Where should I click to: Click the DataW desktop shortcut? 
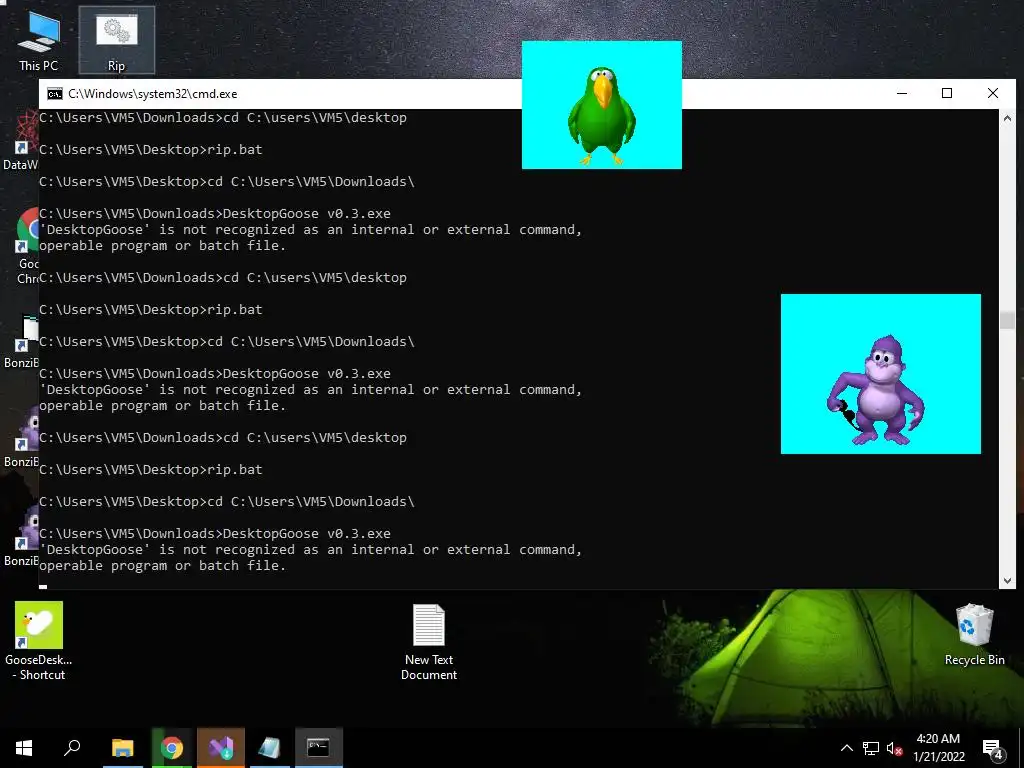point(21,140)
